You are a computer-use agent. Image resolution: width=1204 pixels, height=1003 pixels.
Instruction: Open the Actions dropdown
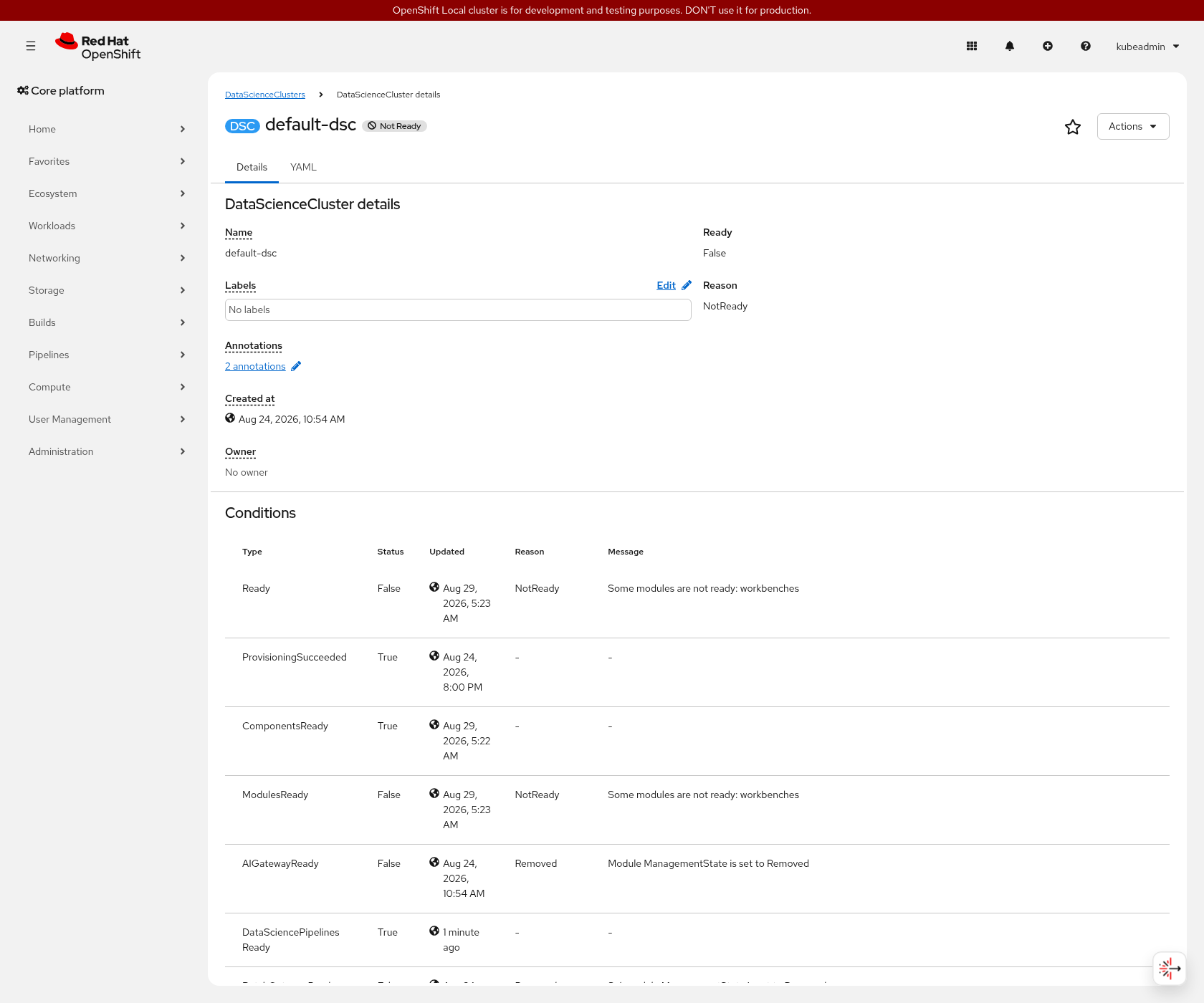[1133, 126]
